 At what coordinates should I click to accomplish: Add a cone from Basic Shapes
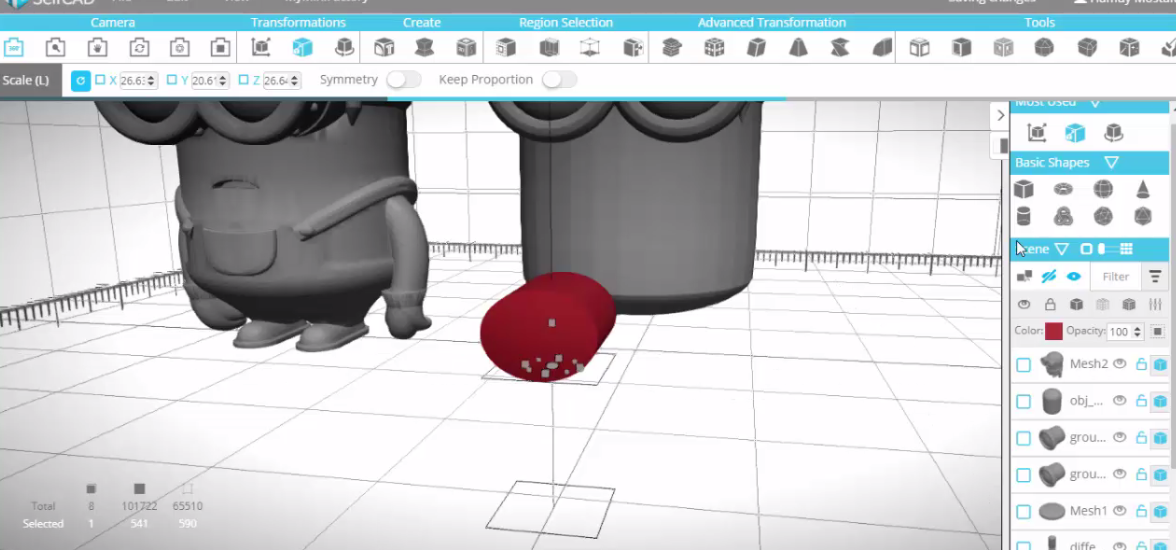tap(1143, 188)
